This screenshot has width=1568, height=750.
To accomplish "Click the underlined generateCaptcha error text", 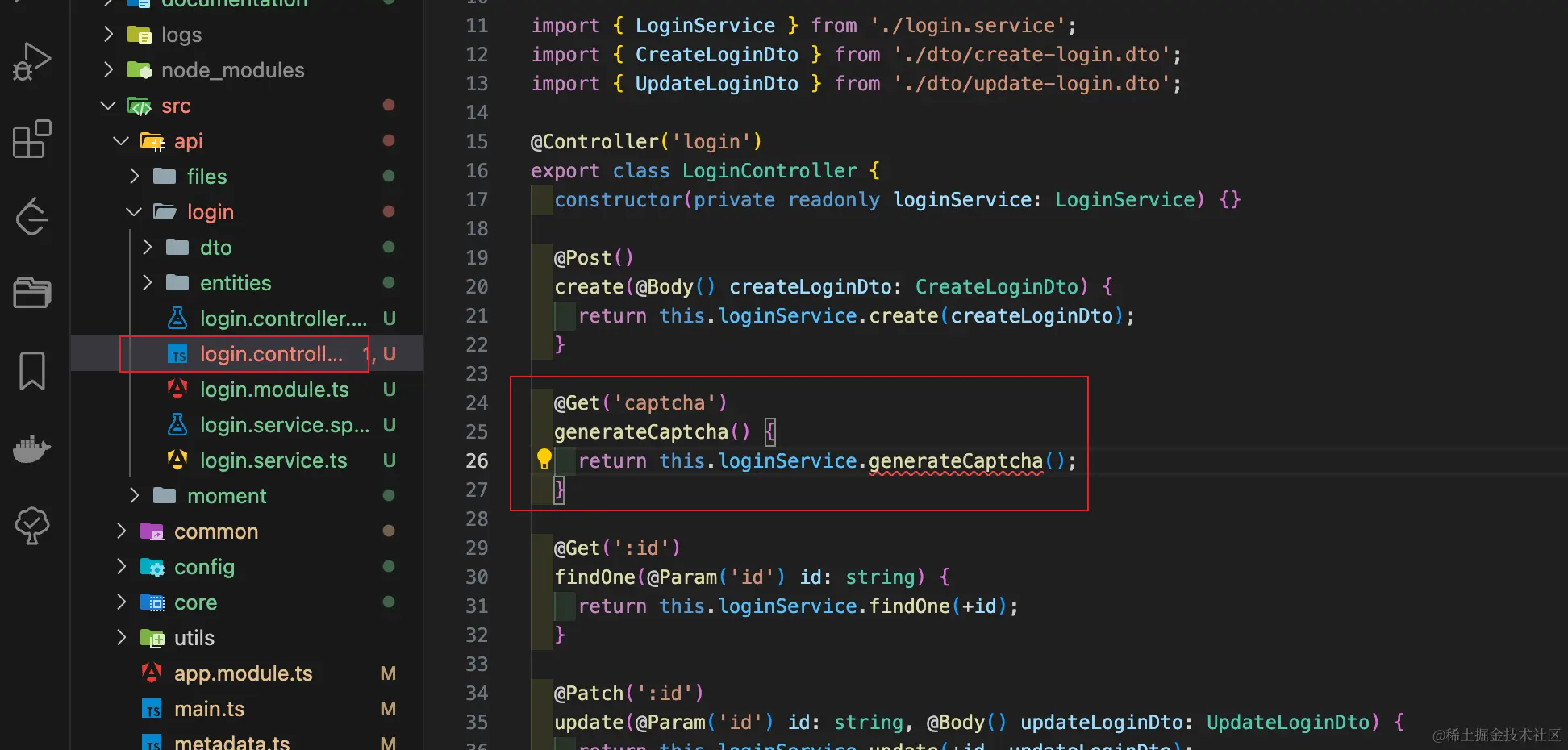I will [956, 461].
